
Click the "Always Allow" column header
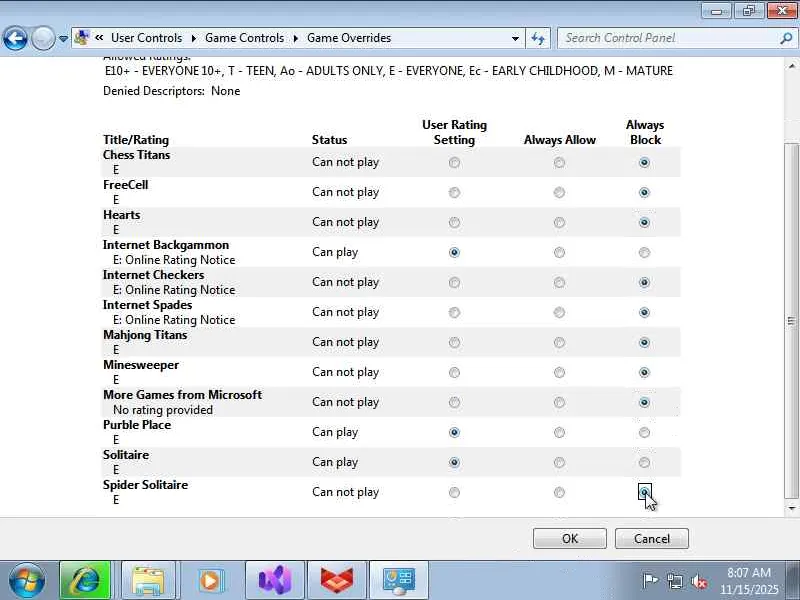560,140
